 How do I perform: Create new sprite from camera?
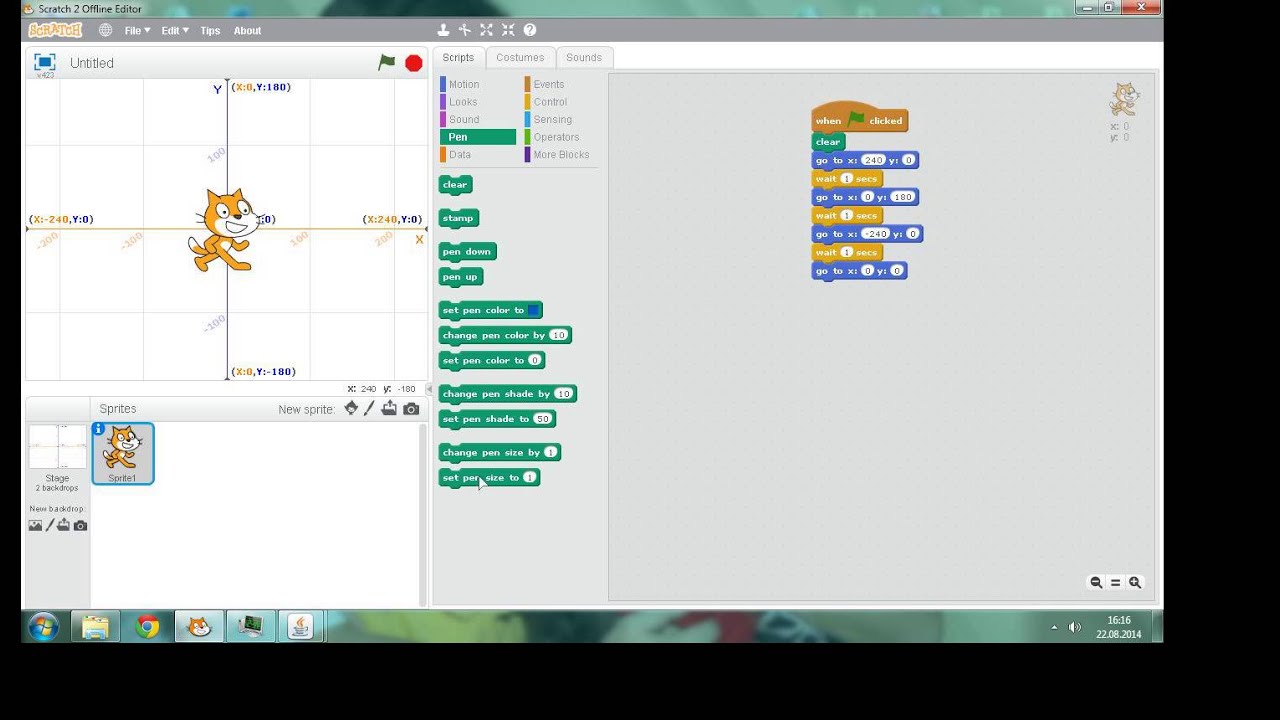pos(411,409)
